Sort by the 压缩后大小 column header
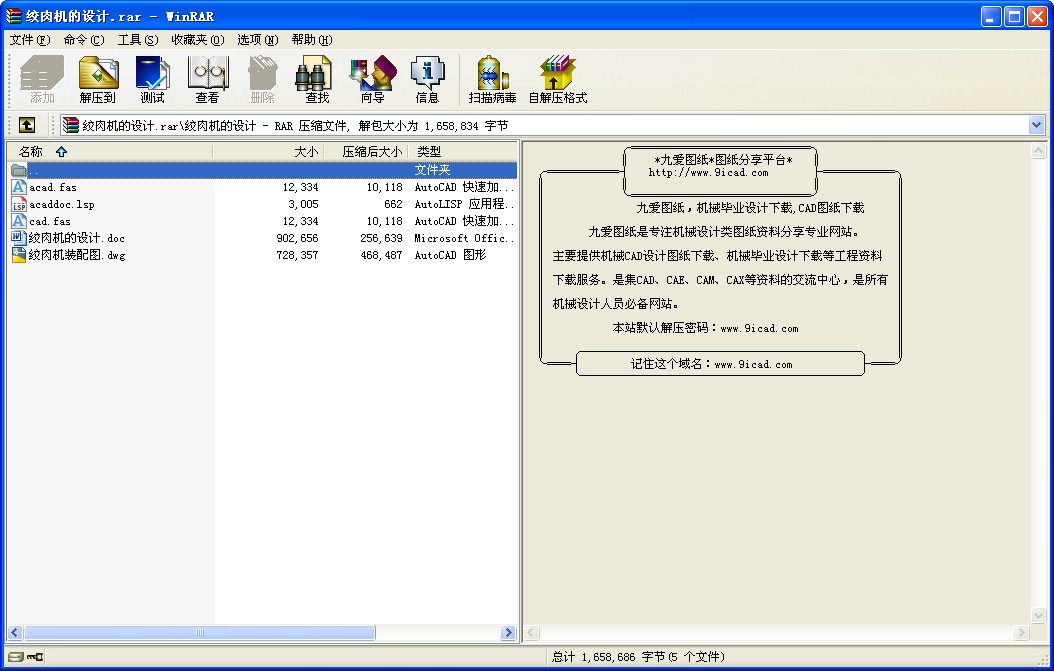The width and height of the screenshot is (1054, 671). [366, 151]
